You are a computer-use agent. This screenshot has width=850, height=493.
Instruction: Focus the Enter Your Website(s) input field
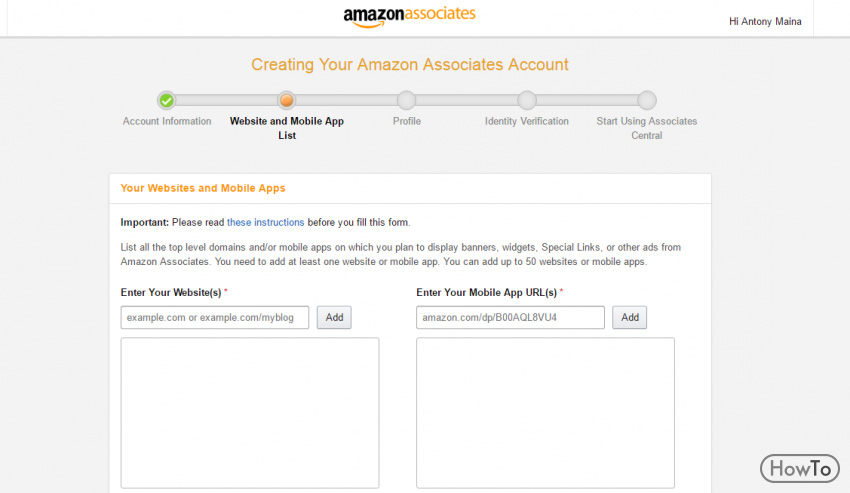(x=215, y=317)
